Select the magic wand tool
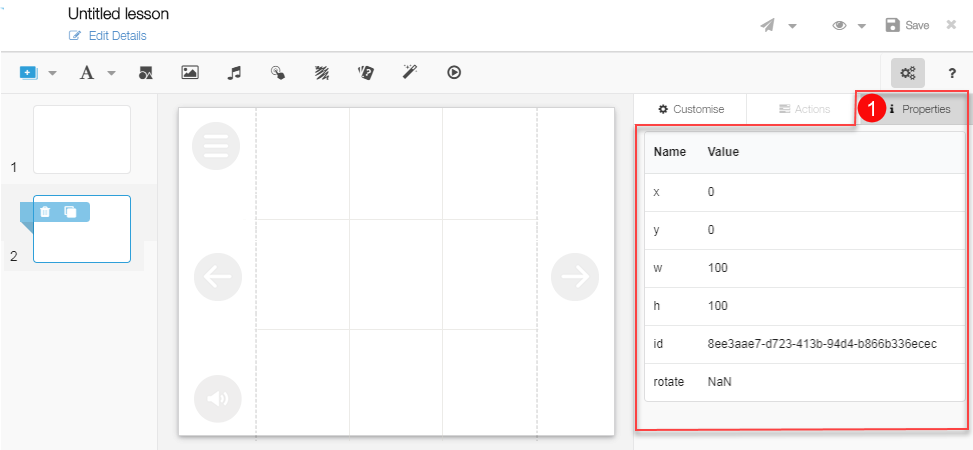The image size is (973, 450). pos(410,73)
